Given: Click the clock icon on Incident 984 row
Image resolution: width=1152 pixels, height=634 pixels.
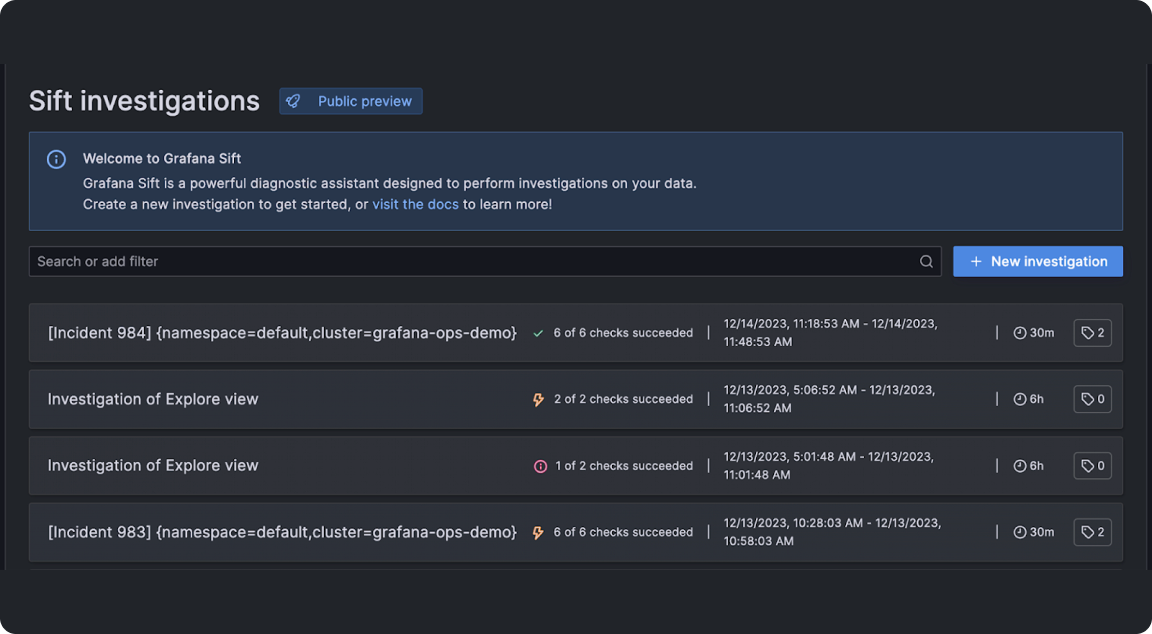Looking at the screenshot, I should tap(1020, 333).
